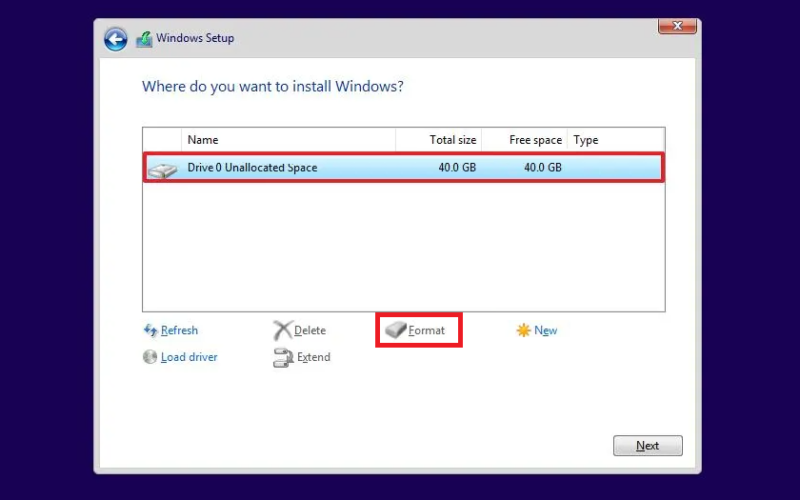The image size is (800, 500).
Task: Open the Refresh link
Action: coord(179,331)
